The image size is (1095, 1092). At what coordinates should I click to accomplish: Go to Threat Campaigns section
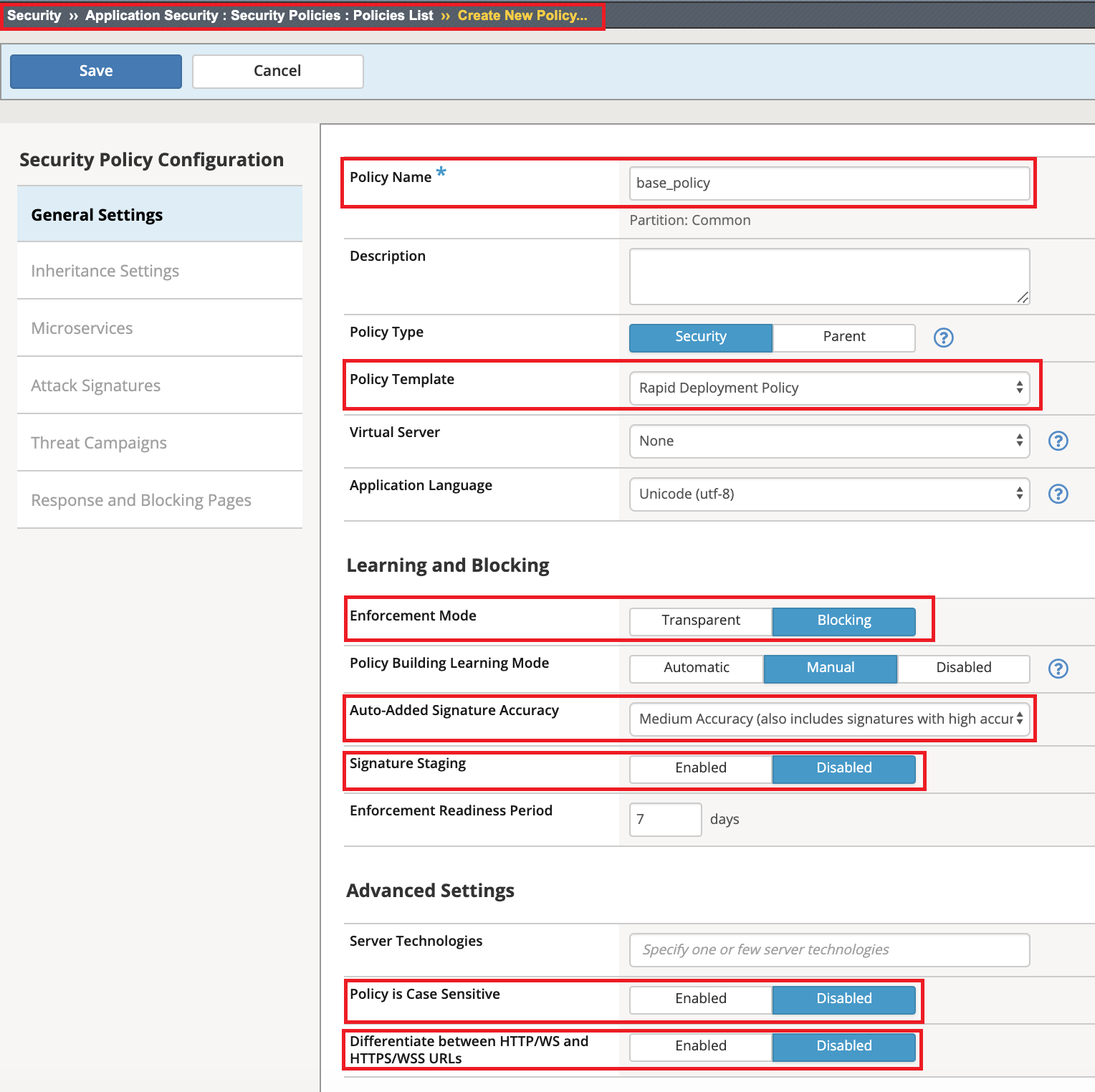click(160, 443)
